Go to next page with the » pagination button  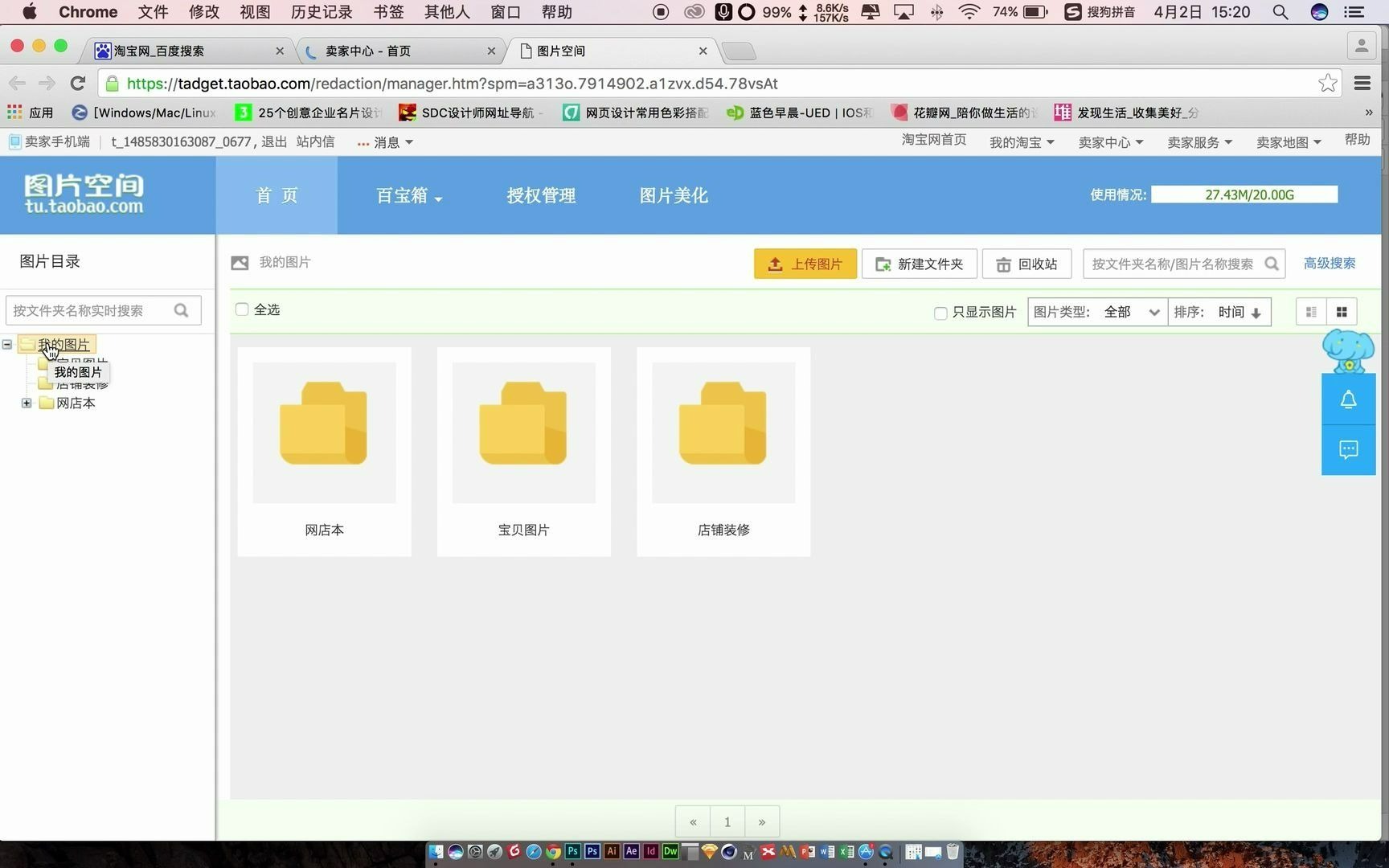(x=762, y=821)
